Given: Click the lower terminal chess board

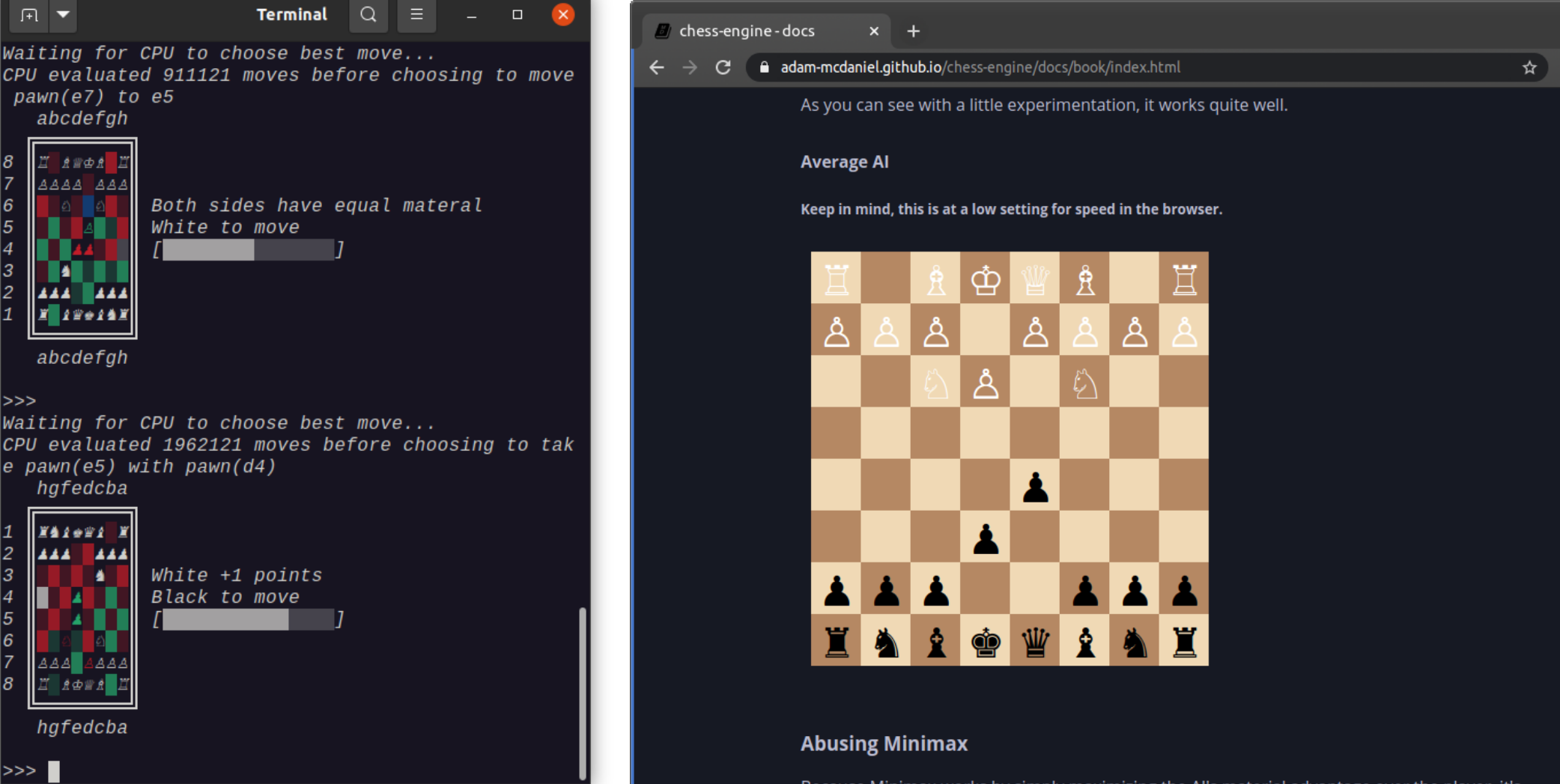Looking at the screenshot, I should [x=82, y=608].
